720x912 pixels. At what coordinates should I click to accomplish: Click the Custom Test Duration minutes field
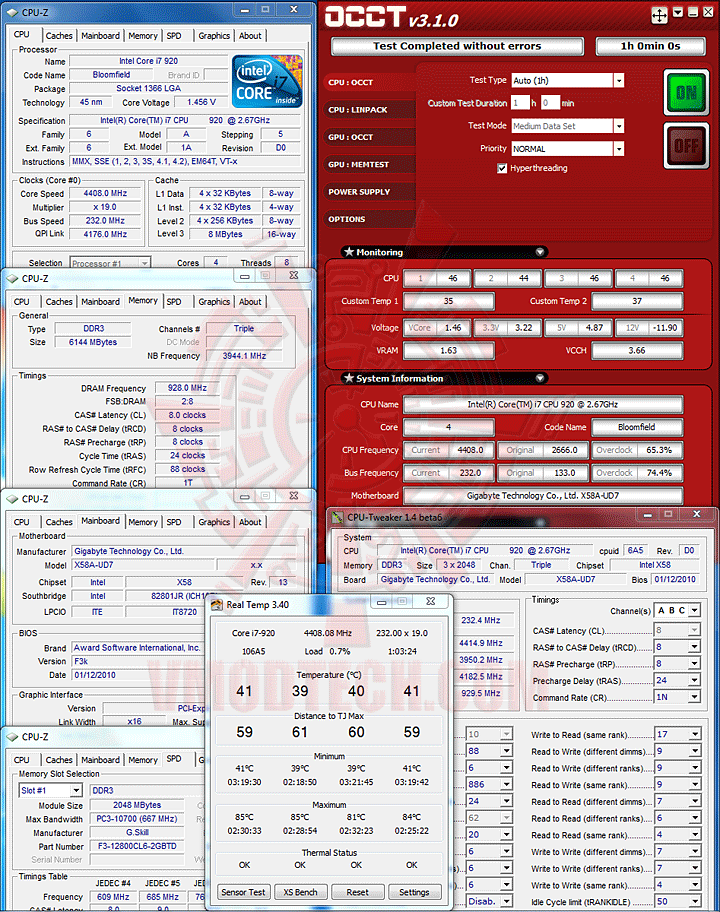pos(551,103)
